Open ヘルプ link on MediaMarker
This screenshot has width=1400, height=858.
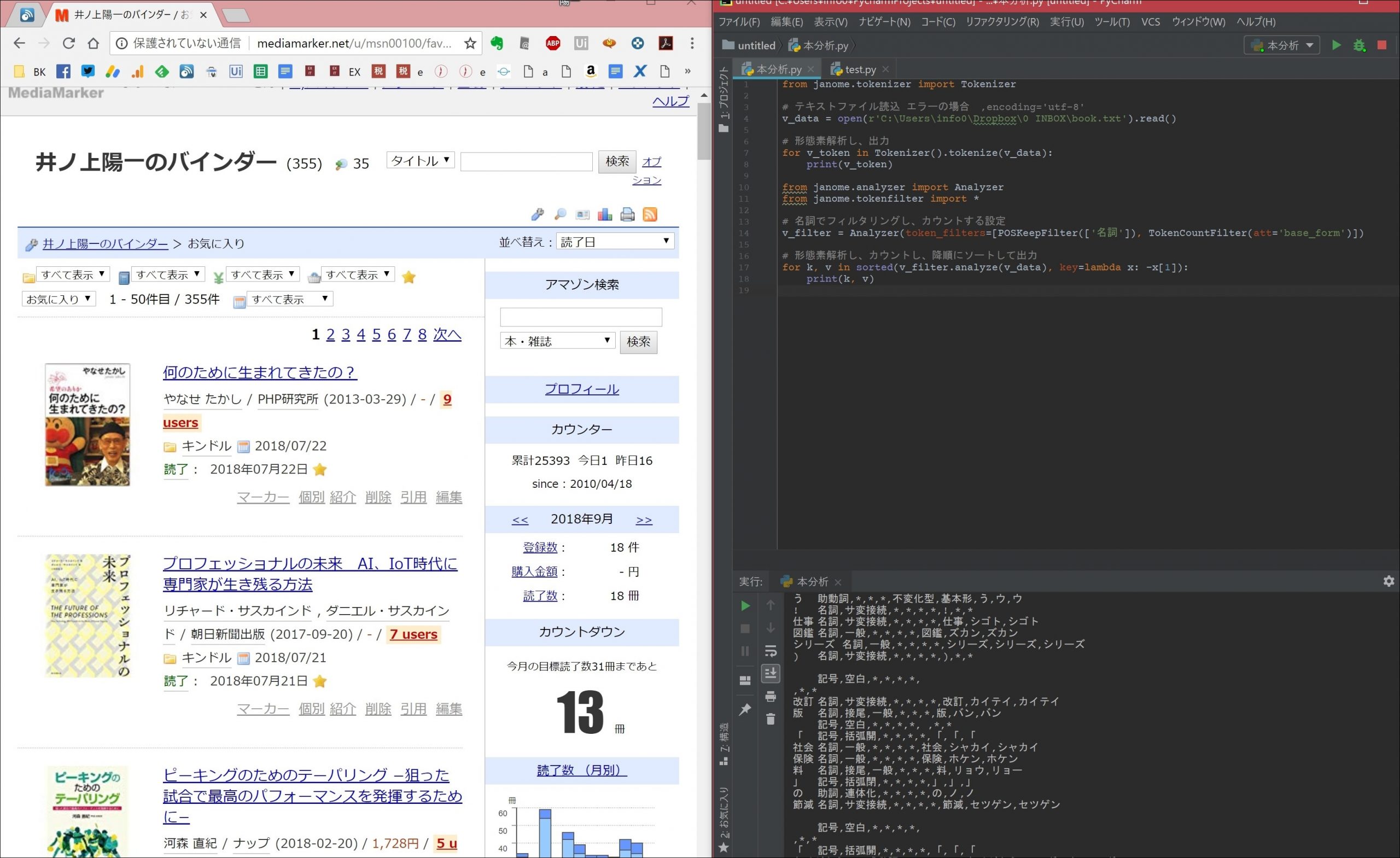(x=670, y=101)
